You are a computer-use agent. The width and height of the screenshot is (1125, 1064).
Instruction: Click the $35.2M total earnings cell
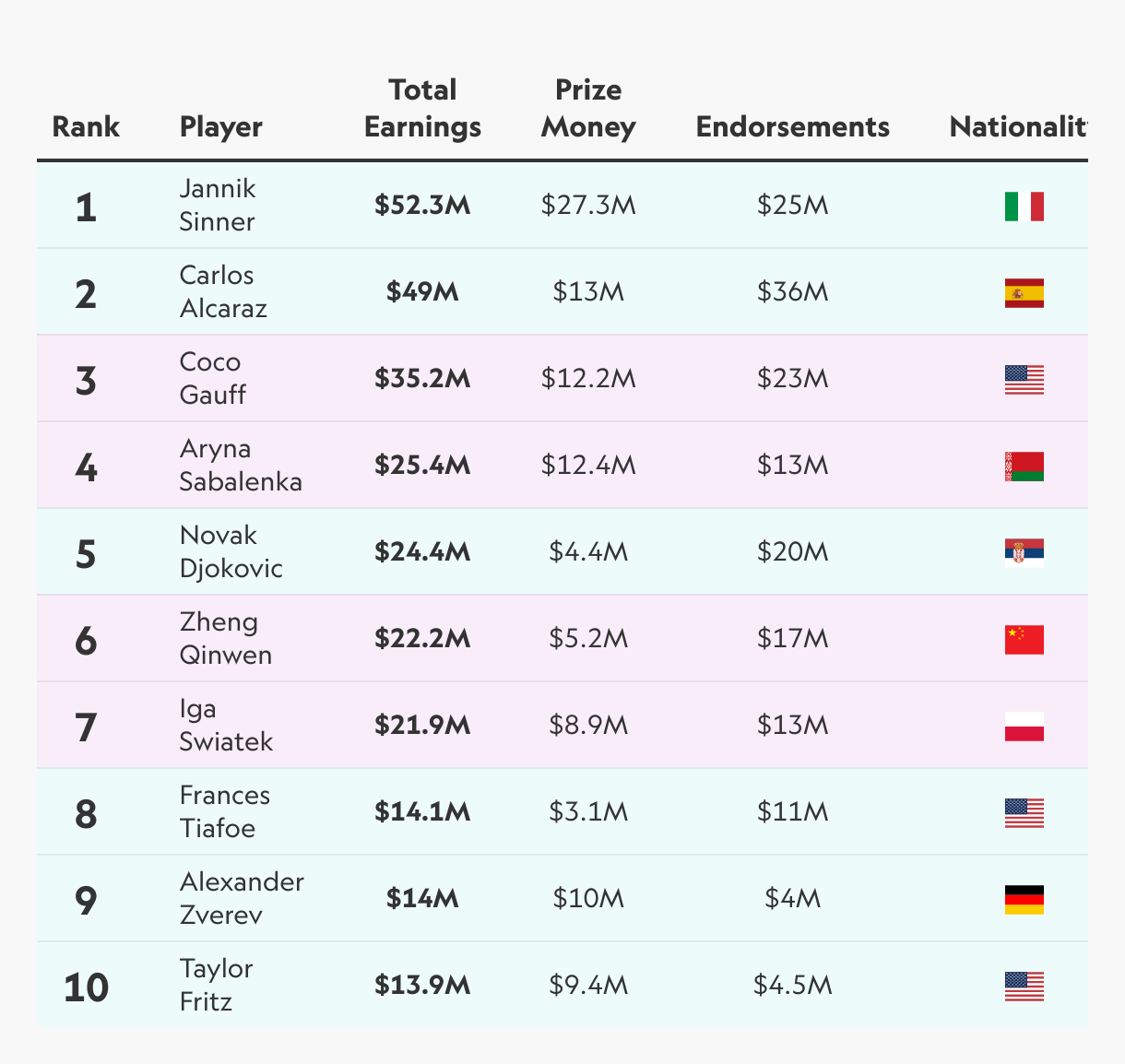coord(422,378)
